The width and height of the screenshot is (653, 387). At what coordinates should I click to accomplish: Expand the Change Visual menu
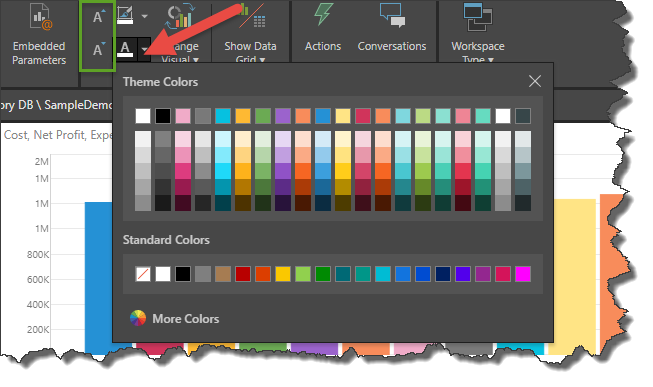(x=180, y=53)
